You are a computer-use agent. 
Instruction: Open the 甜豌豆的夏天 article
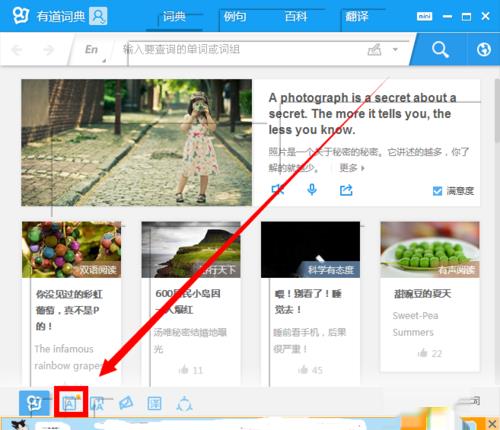pos(423,294)
